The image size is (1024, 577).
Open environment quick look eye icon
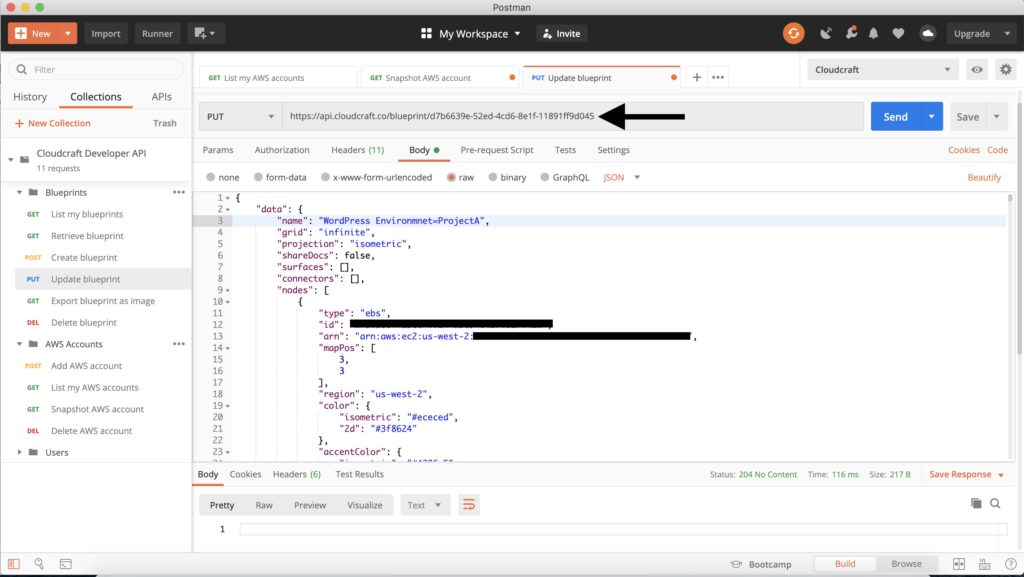coord(979,69)
